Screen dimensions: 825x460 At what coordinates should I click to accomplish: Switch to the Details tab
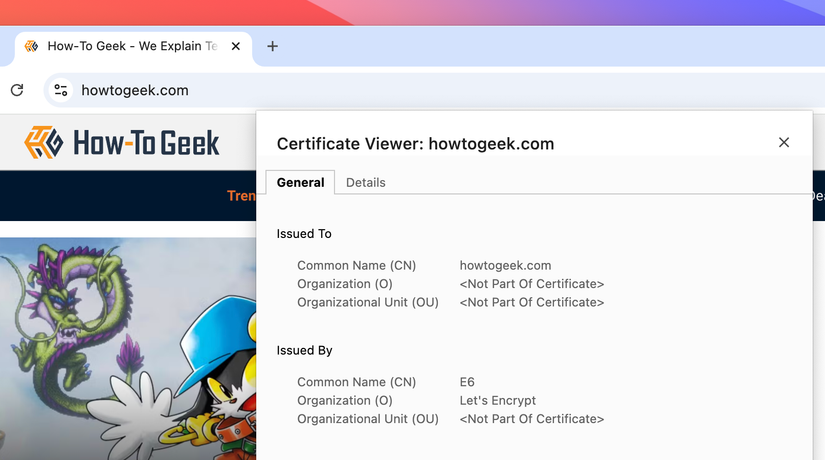pyautogui.click(x=365, y=182)
